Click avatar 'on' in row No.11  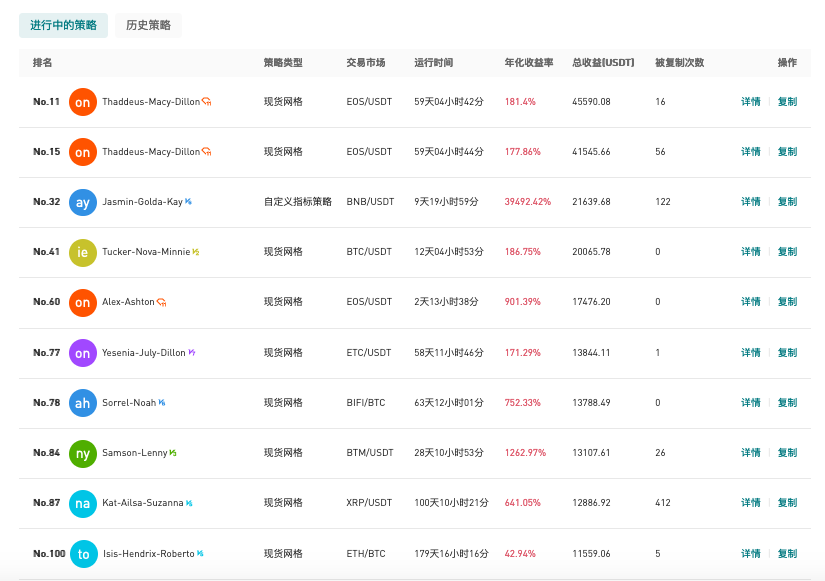coord(83,102)
